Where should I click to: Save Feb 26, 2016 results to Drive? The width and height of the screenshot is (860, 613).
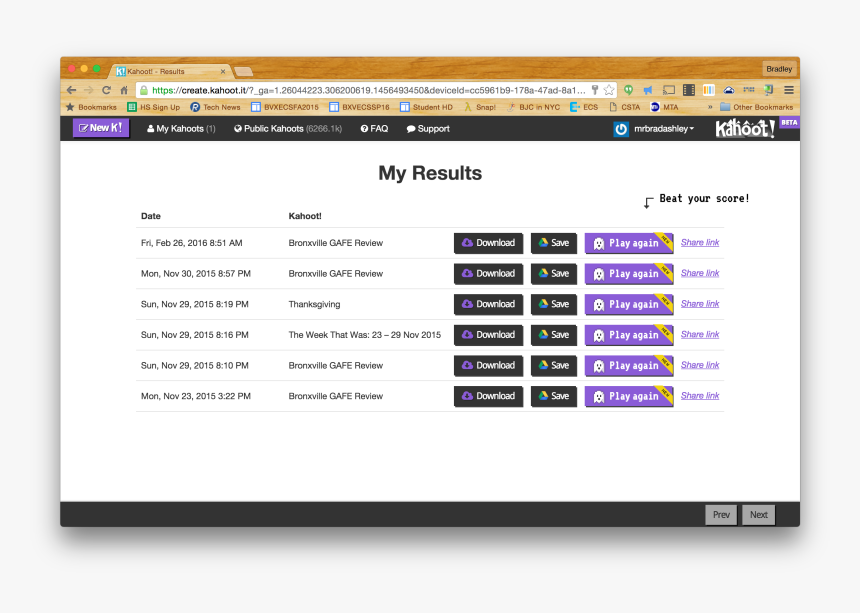click(553, 243)
